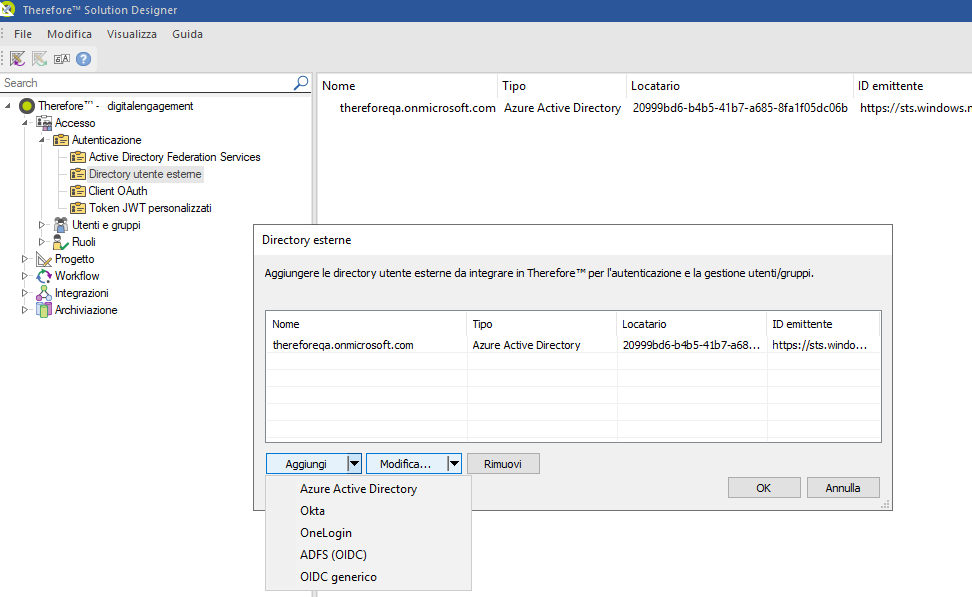Select the Utenti e gruppi icon

coord(61,224)
